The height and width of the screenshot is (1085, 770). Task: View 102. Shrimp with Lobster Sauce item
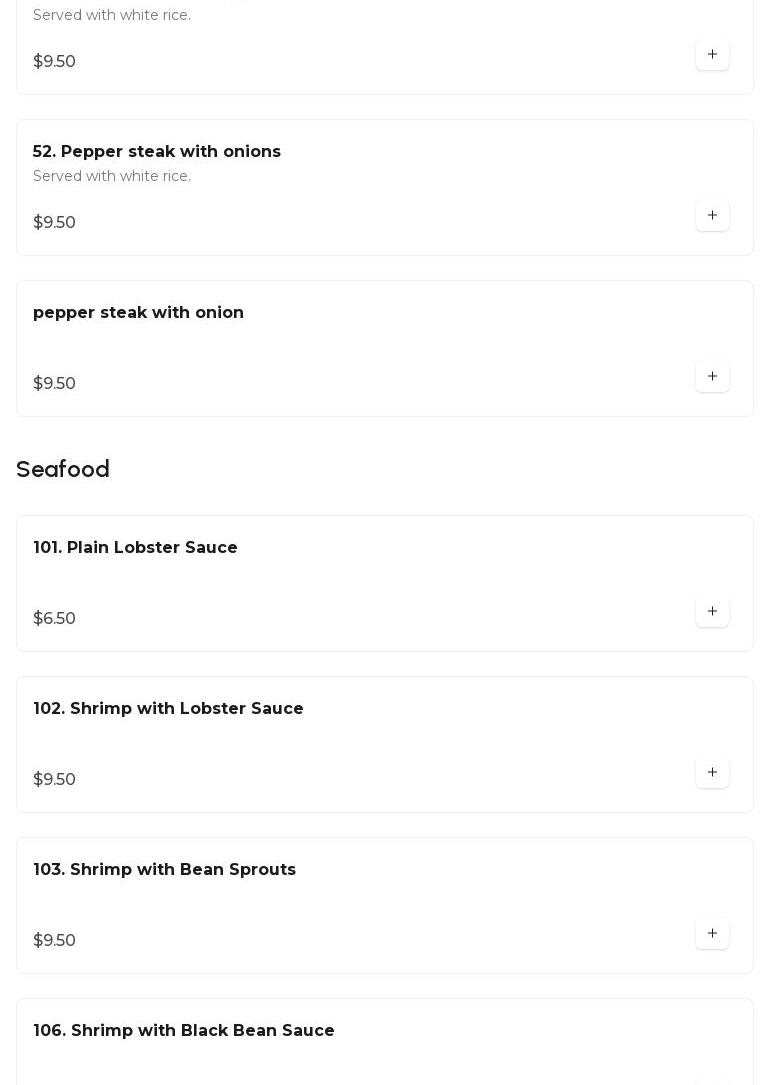click(168, 709)
